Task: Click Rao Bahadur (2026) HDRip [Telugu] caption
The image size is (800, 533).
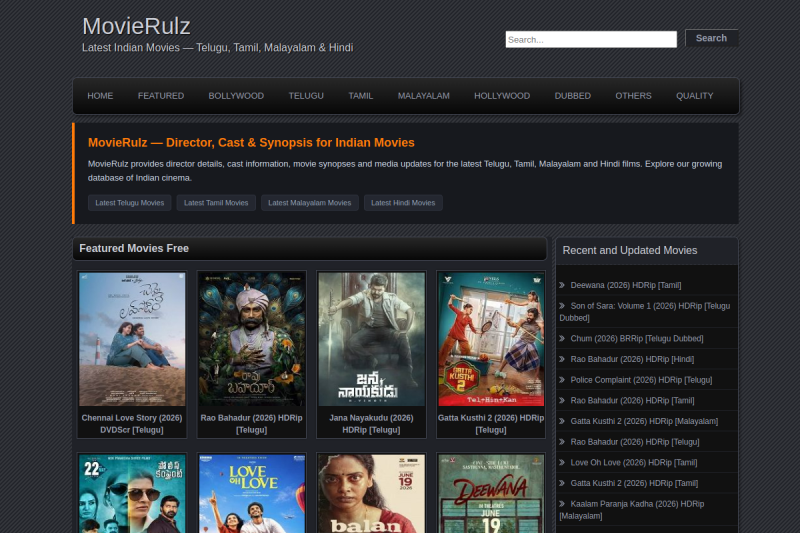Action: tap(252, 424)
